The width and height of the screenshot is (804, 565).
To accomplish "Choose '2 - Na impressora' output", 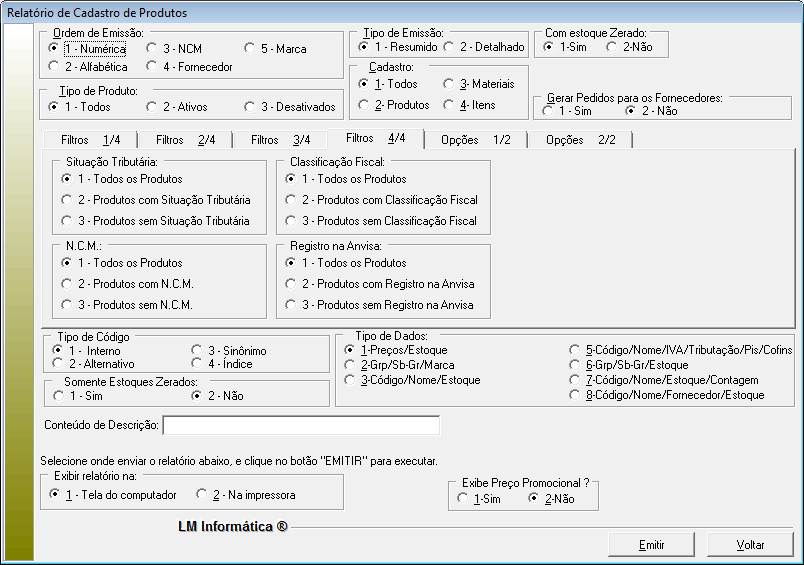I will click(x=203, y=495).
